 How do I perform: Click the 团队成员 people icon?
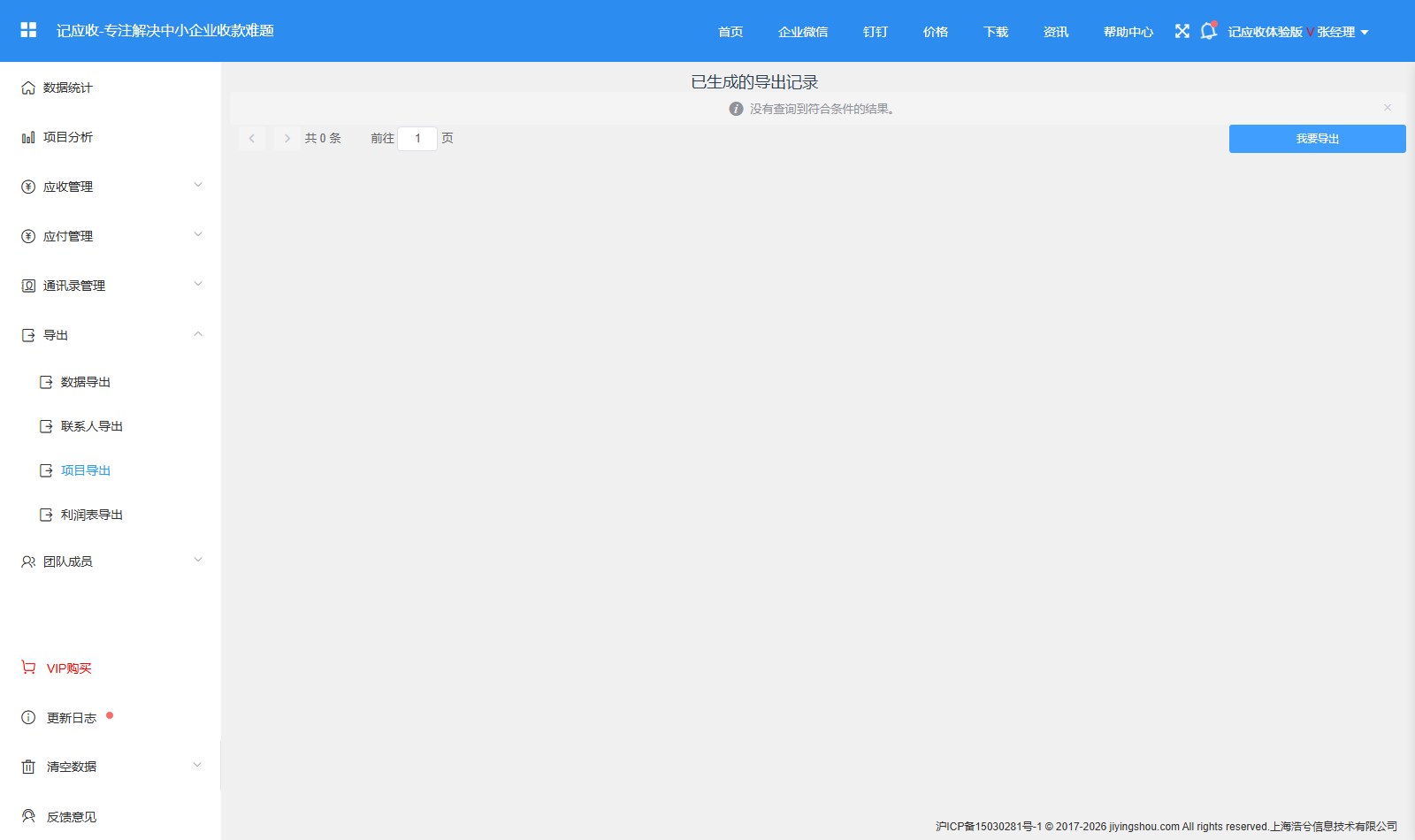[28, 561]
